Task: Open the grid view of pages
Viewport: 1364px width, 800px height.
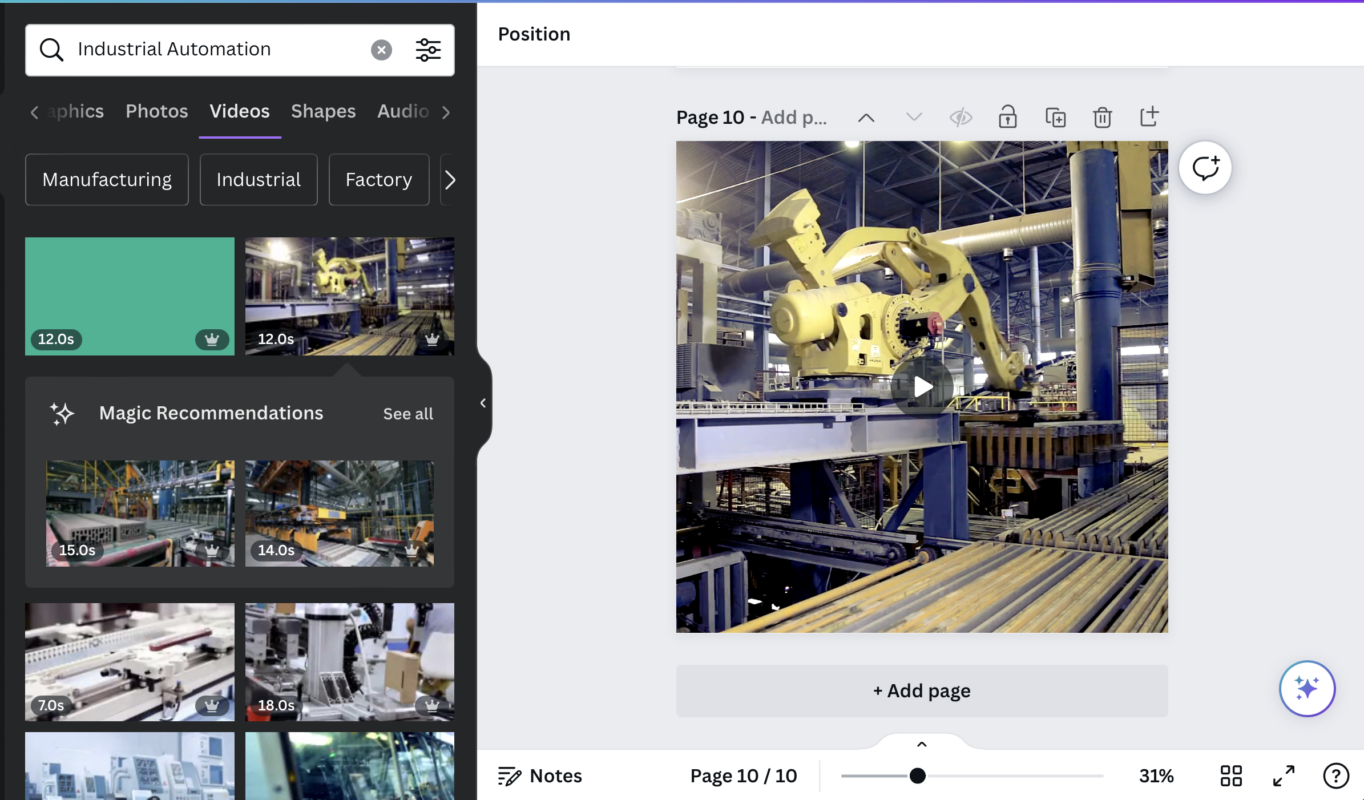Action: point(1230,775)
